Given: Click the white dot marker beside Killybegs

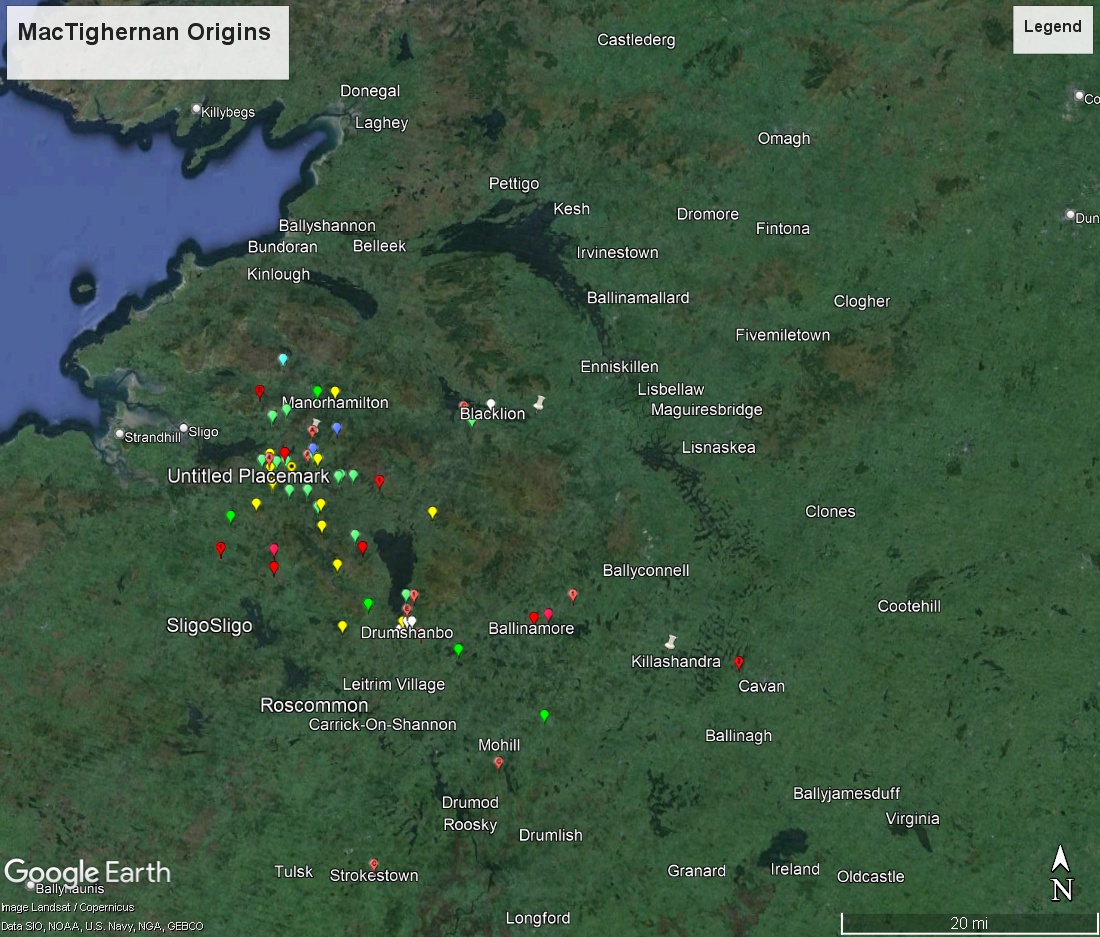Looking at the screenshot, I should (x=197, y=110).
